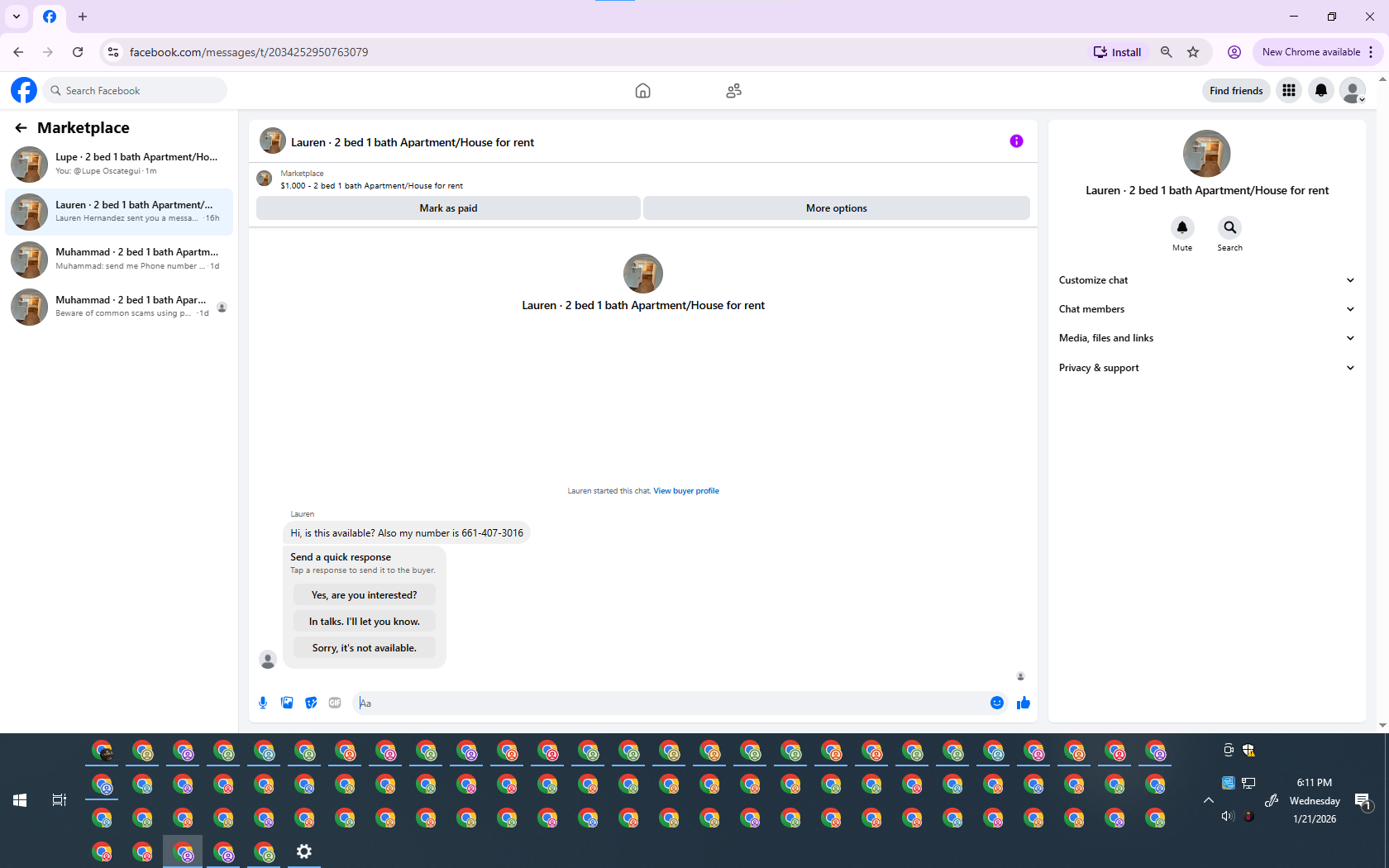Expand the Chat members section
The width and height of the screenshot is (1389, 868).
coord(1207,309)
